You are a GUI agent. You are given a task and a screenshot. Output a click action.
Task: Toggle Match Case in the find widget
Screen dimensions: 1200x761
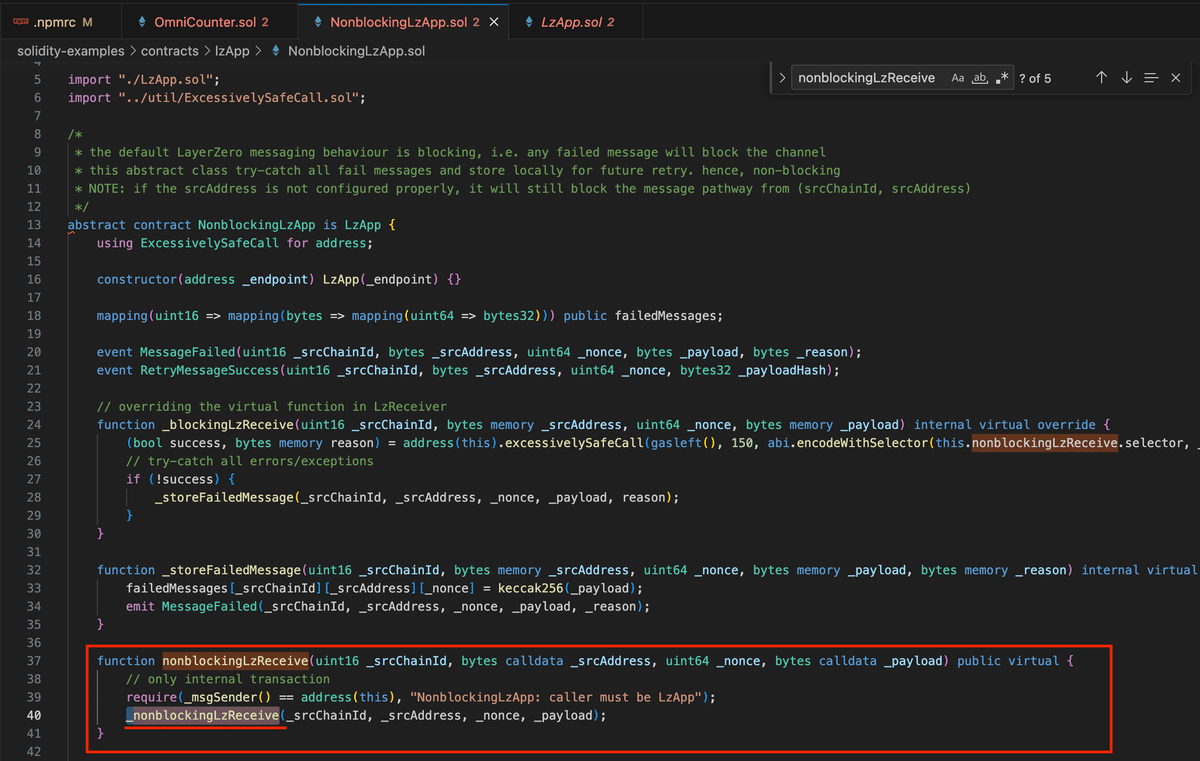point(957,78)
